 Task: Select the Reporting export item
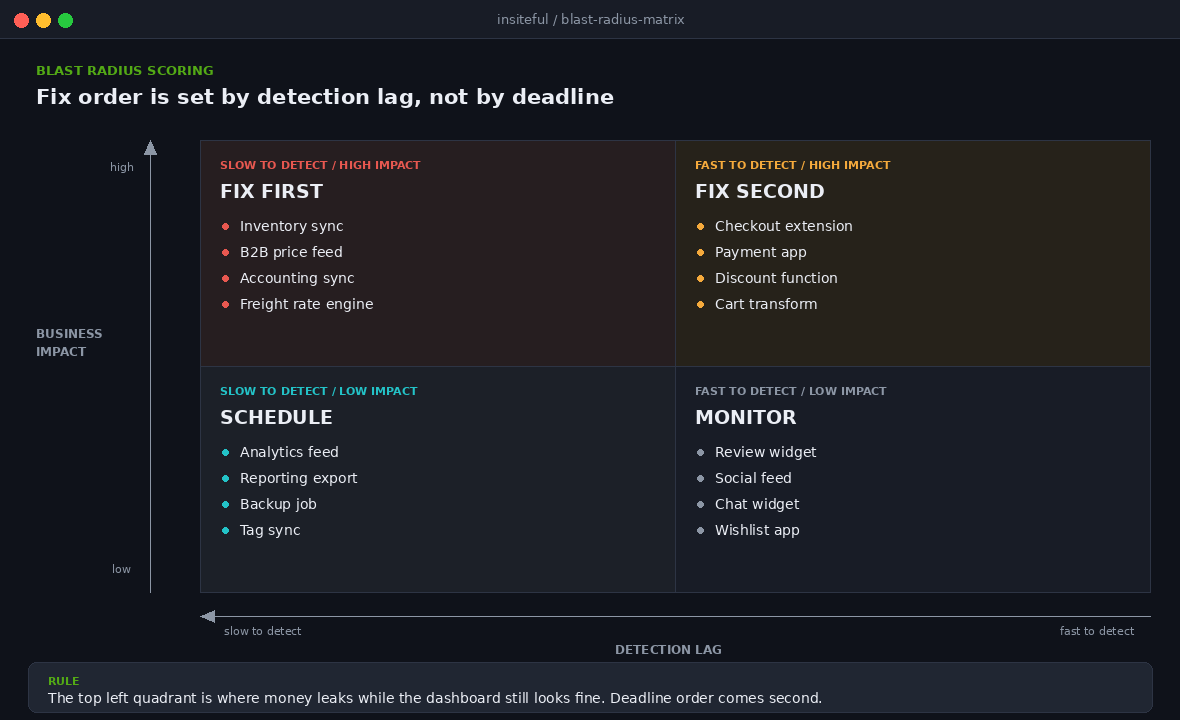point(298,478)
